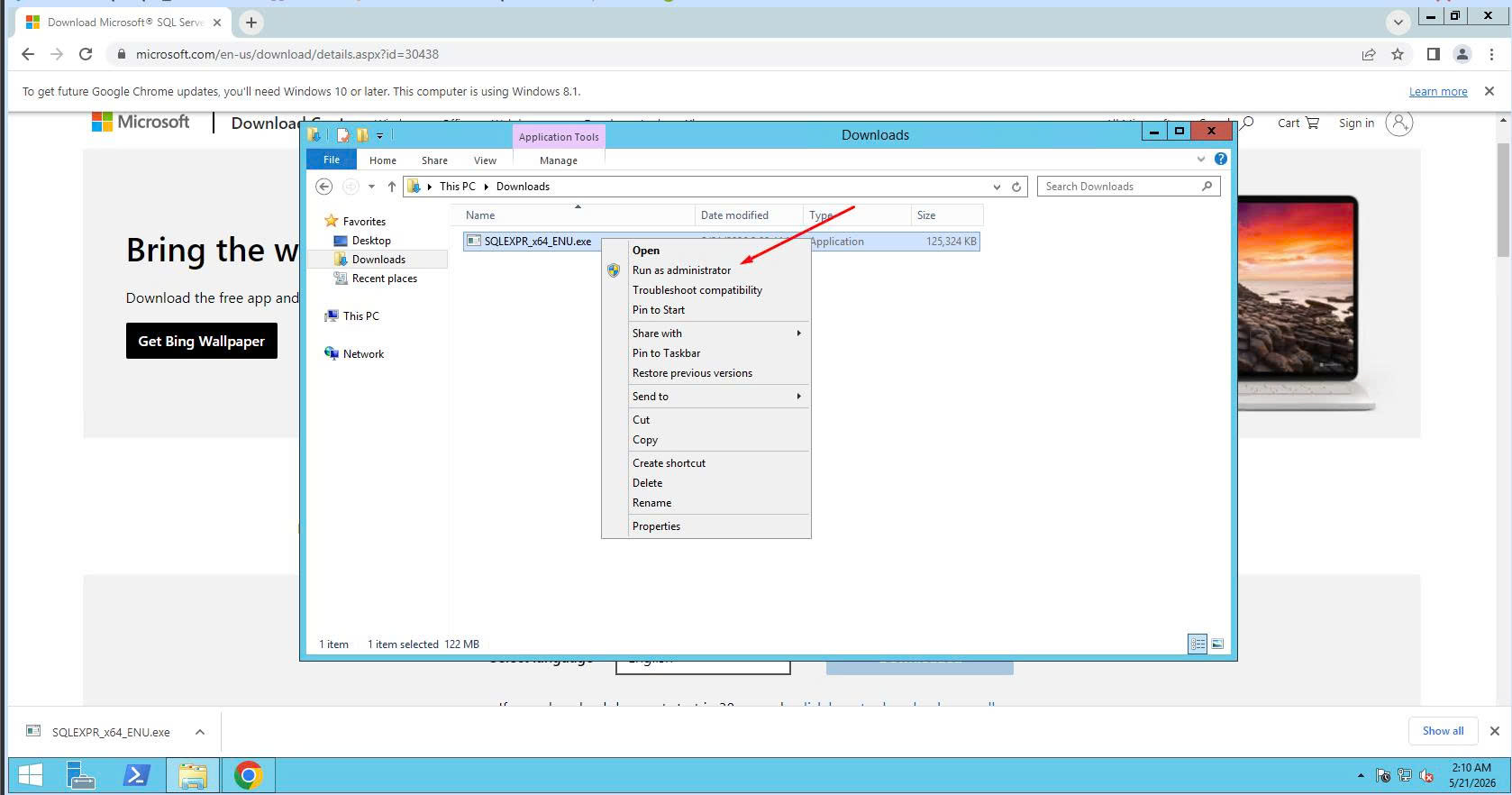The height and width of the screenshot is (795, 1512).
Task: Click Pin to Start option
Action: click(x=659, y=310)
